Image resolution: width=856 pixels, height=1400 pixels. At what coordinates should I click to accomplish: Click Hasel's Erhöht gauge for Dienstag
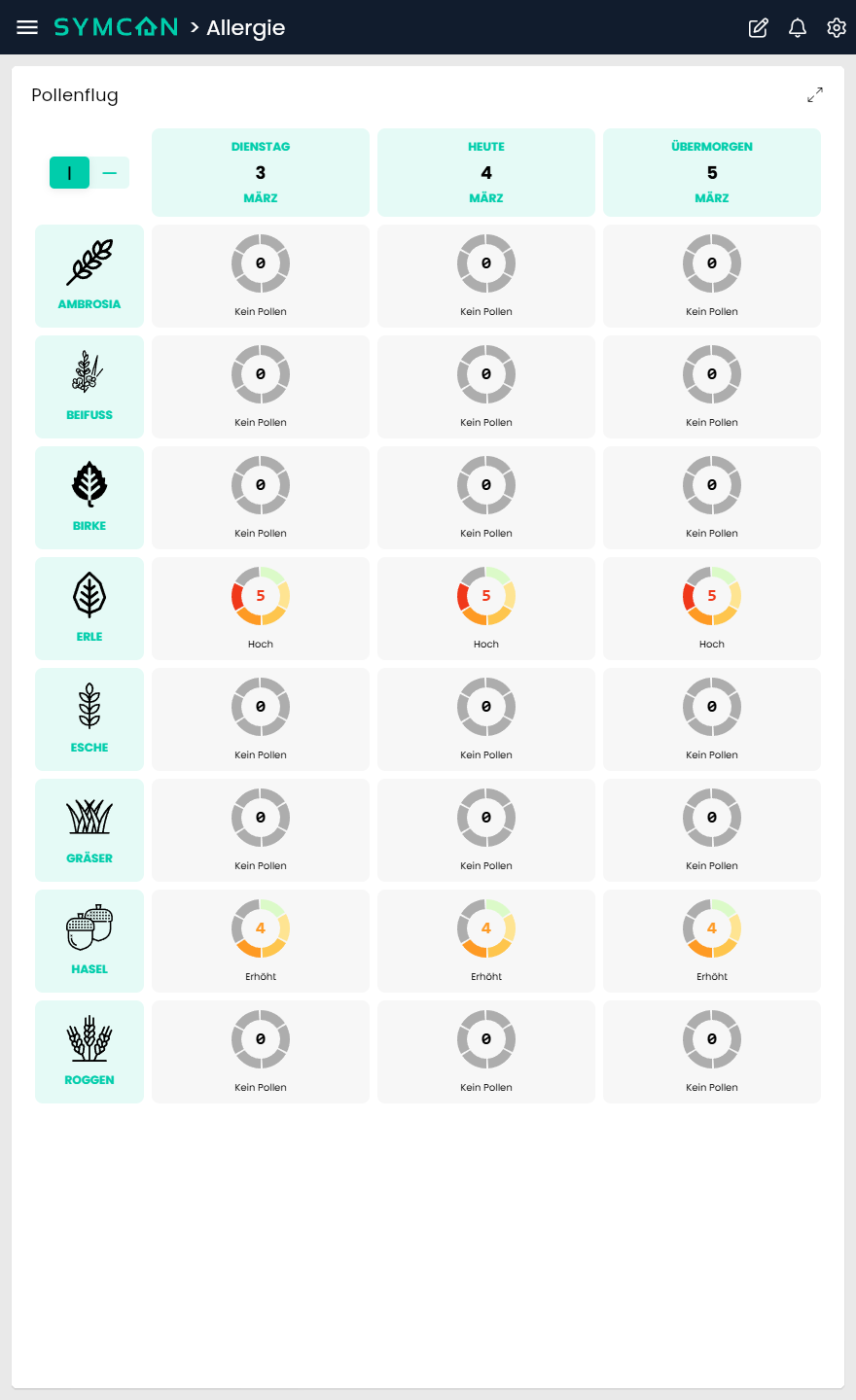[261, 928]
